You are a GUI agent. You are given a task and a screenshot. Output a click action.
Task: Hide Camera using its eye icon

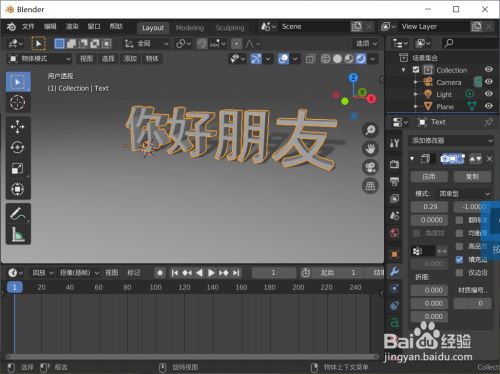[x=489, y=82]
